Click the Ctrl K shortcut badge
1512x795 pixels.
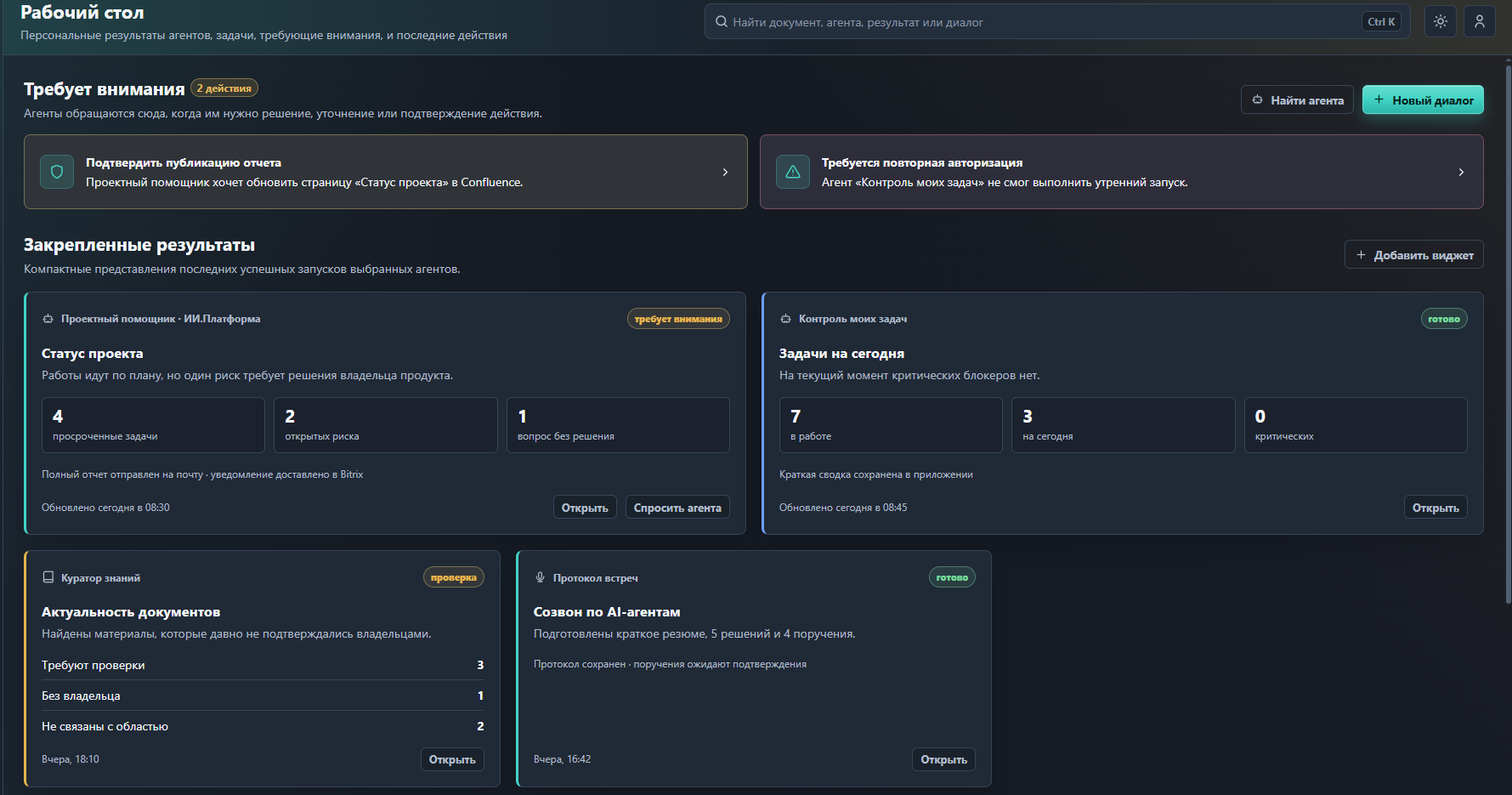1381,22
